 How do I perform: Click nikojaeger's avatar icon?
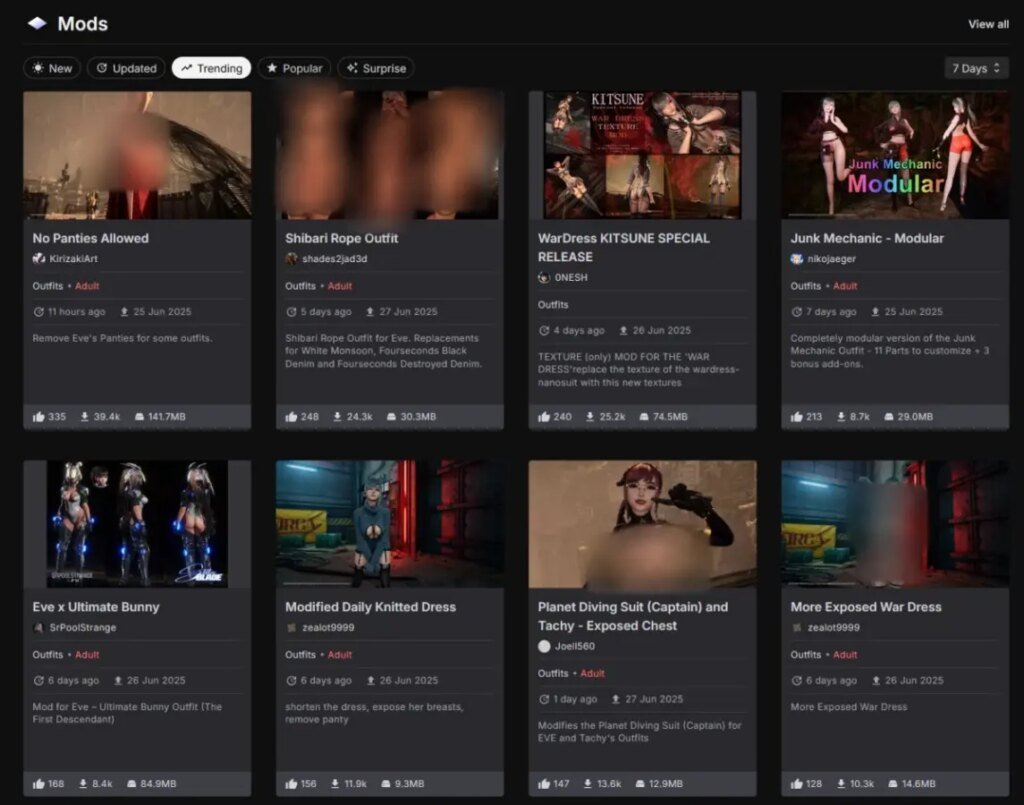pyautogui.click(x=797, y=258)
